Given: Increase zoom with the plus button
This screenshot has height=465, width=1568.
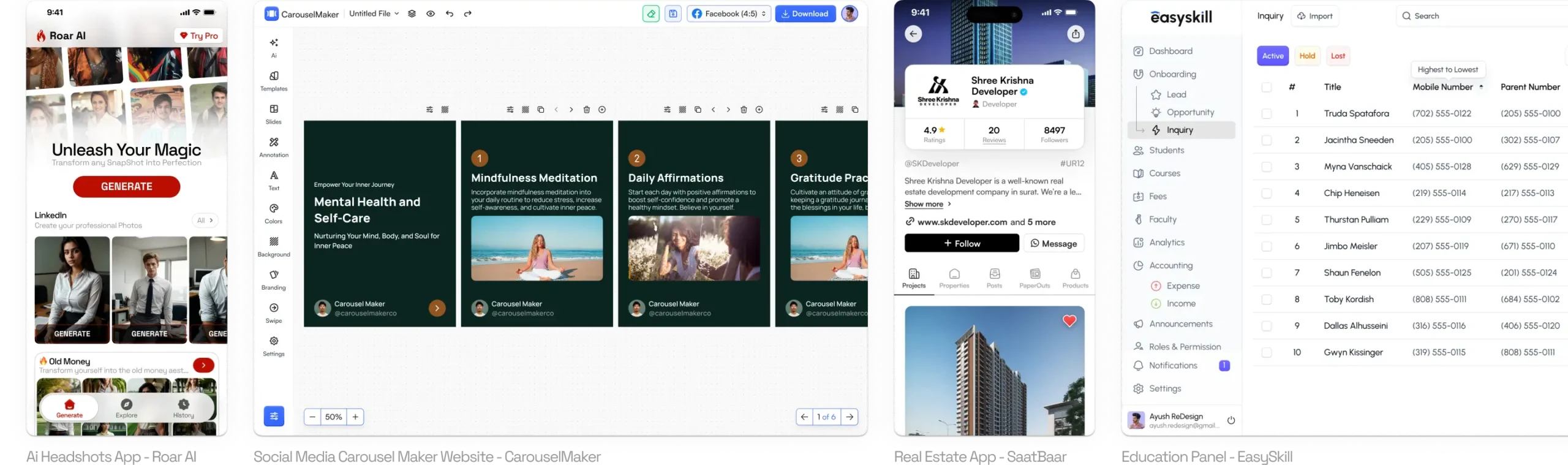Looking at the screenshot, I should point(355,417).
